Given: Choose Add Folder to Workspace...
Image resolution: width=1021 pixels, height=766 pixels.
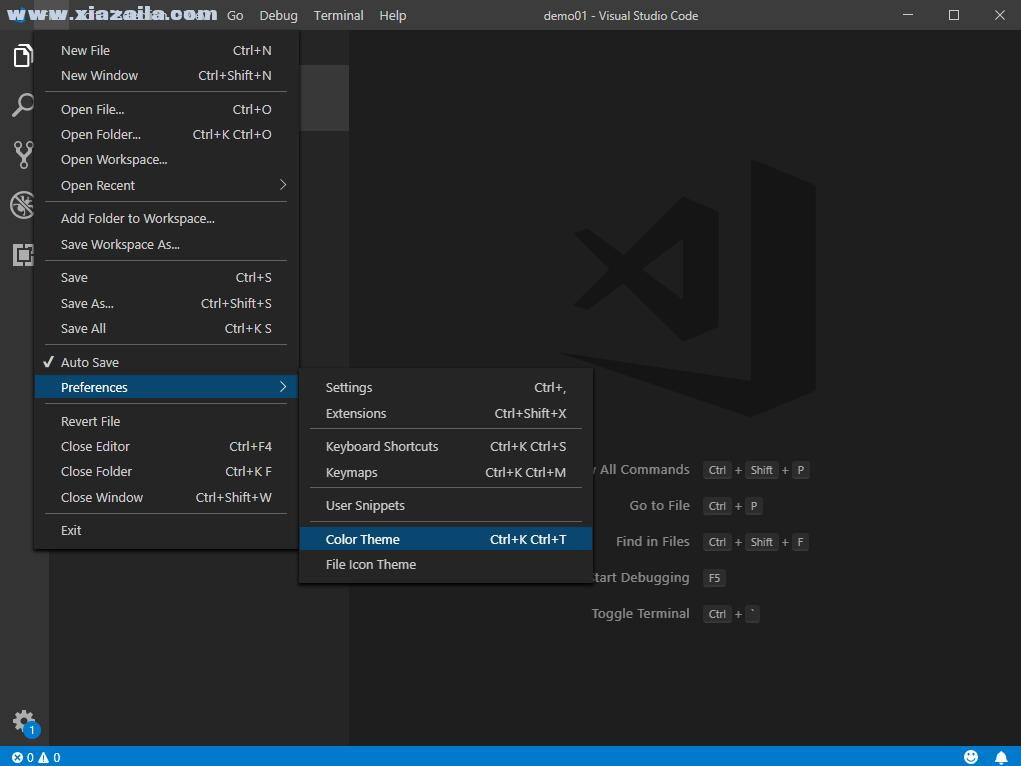Looking at the screenshot, I should [166, 218].
